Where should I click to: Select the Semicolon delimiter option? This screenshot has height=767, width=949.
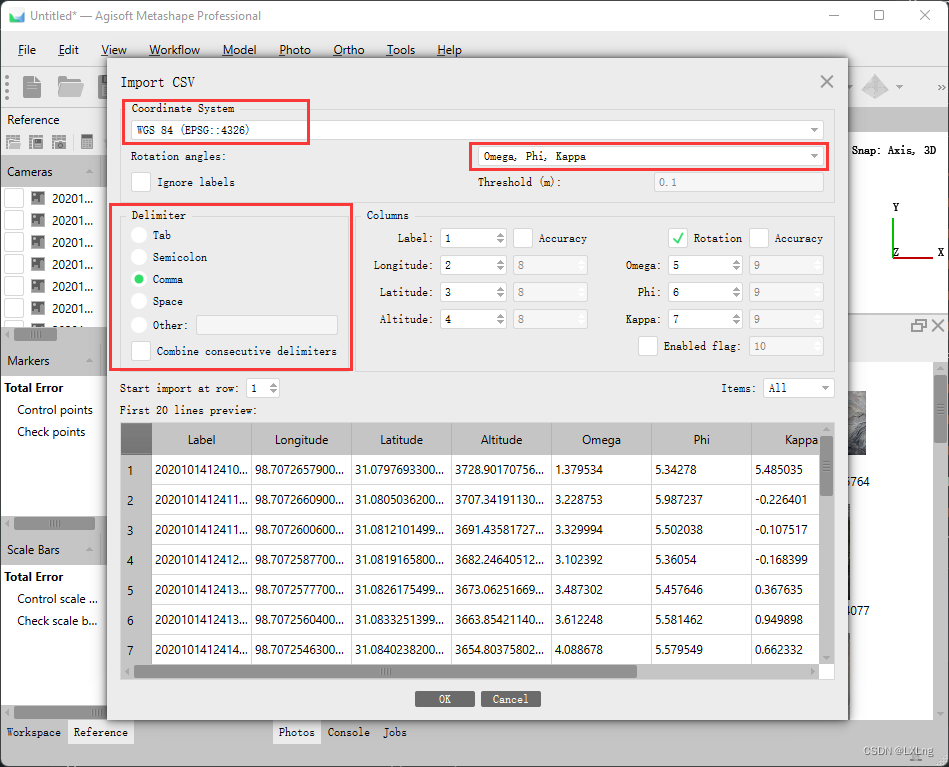[x=139, y=257]
